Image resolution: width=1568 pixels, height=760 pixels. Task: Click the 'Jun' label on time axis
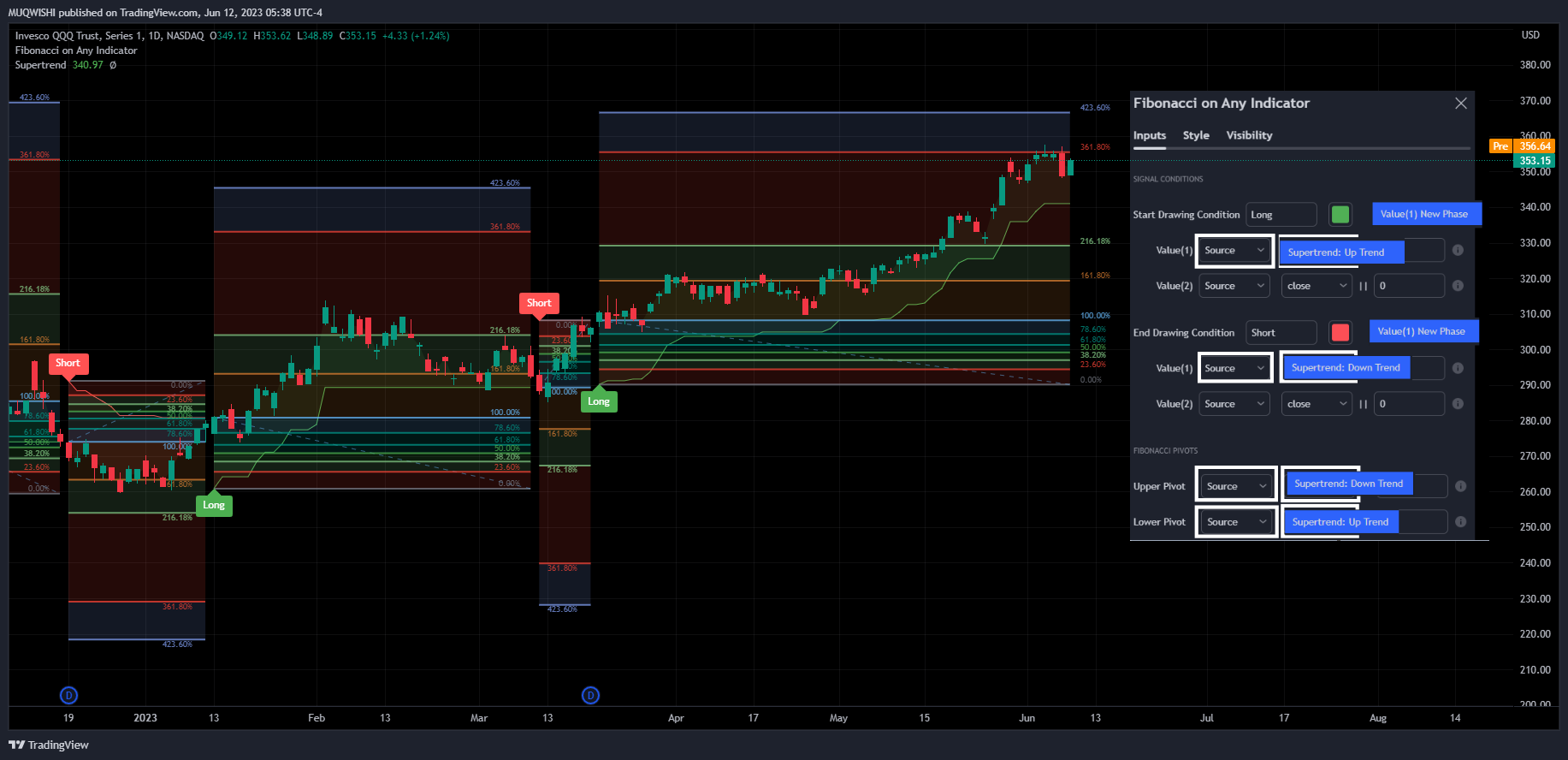(x=1027, y=718)
